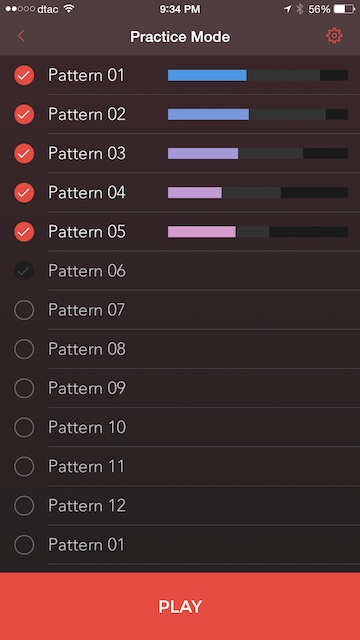Enable Pattern 07 circle checkbox

pyautogui.click(x=24, y=310)
